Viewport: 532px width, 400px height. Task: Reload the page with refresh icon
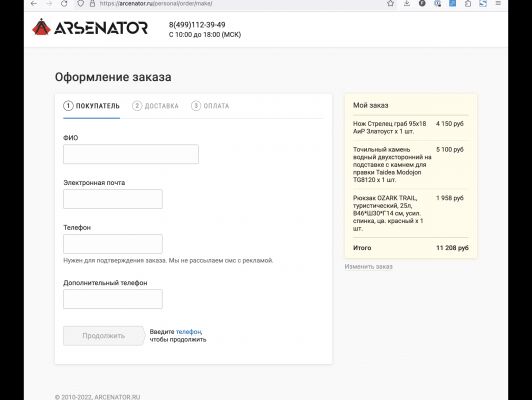(x=64, y=3)
